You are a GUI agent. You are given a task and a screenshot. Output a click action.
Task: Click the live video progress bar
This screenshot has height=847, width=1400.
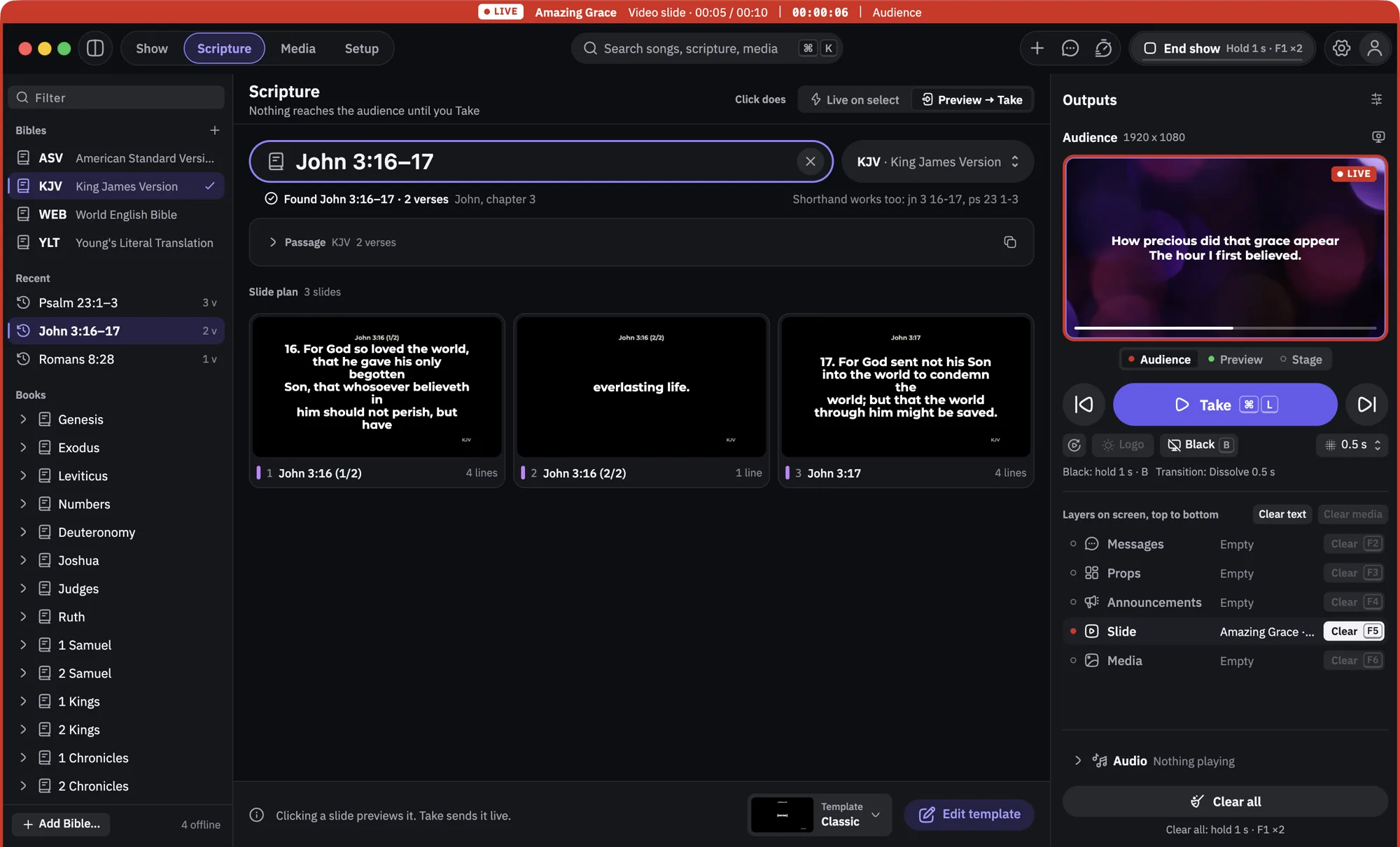[x=1225, y=328]
